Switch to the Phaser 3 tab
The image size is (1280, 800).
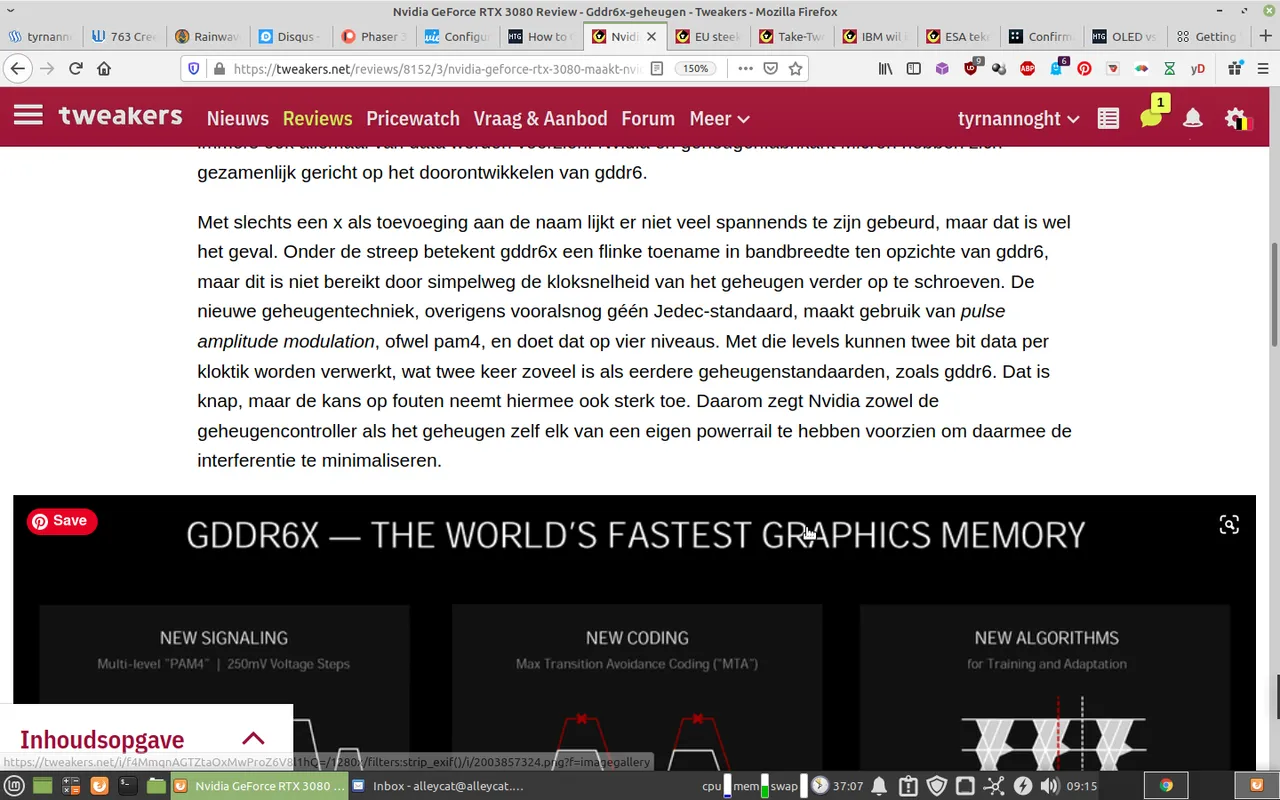374,36
